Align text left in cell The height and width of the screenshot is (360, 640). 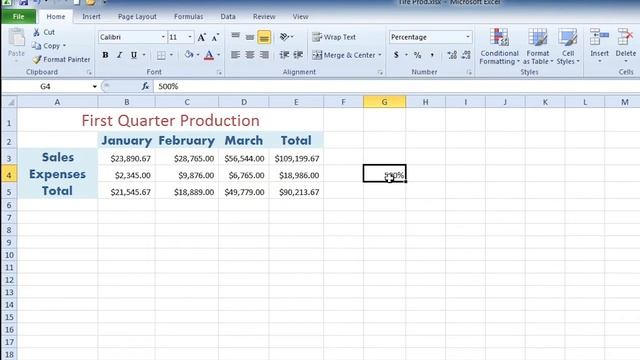236,55
